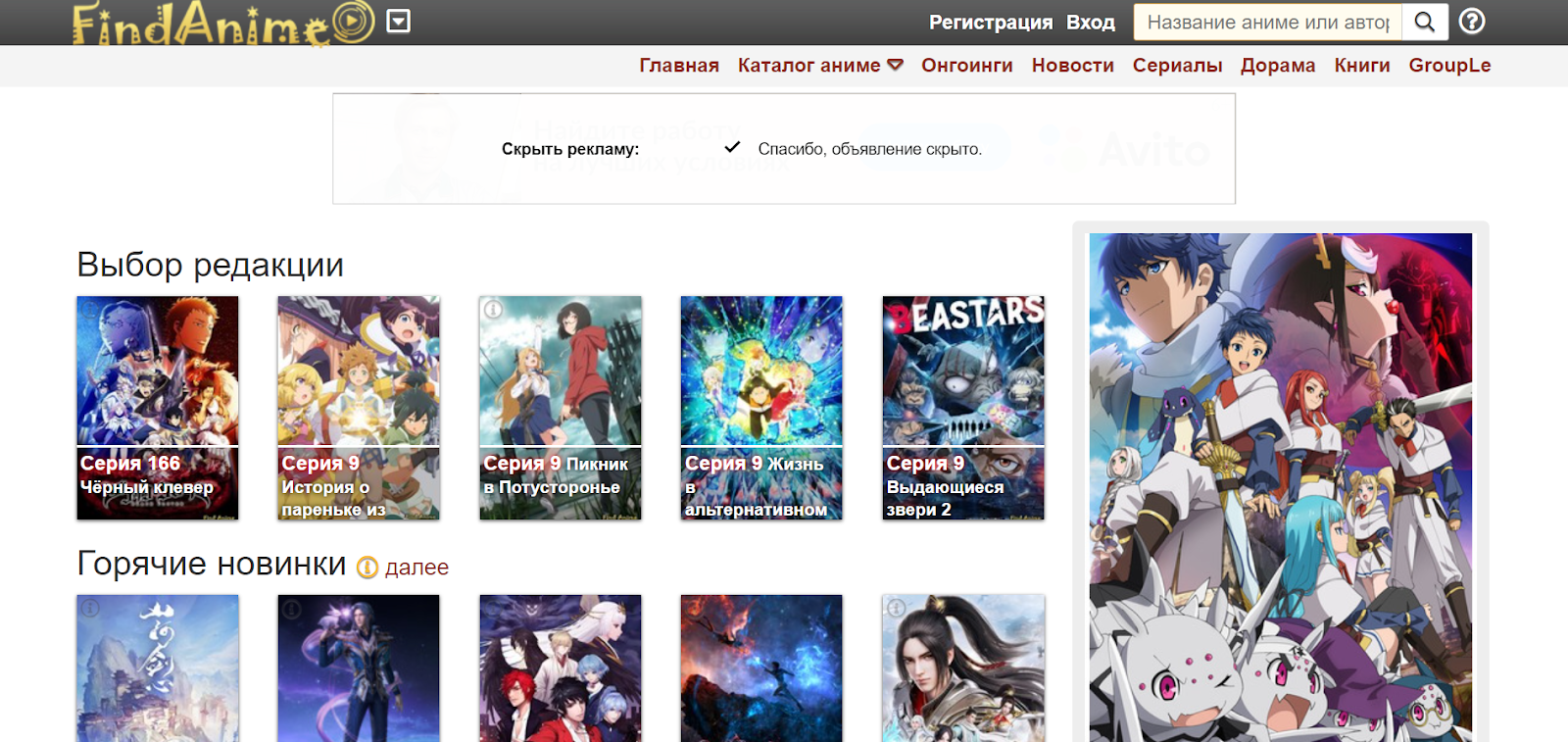Open Пикник в Потустороньe Серия 9 card
1568x742 pixels.
(x=561, y=408)
